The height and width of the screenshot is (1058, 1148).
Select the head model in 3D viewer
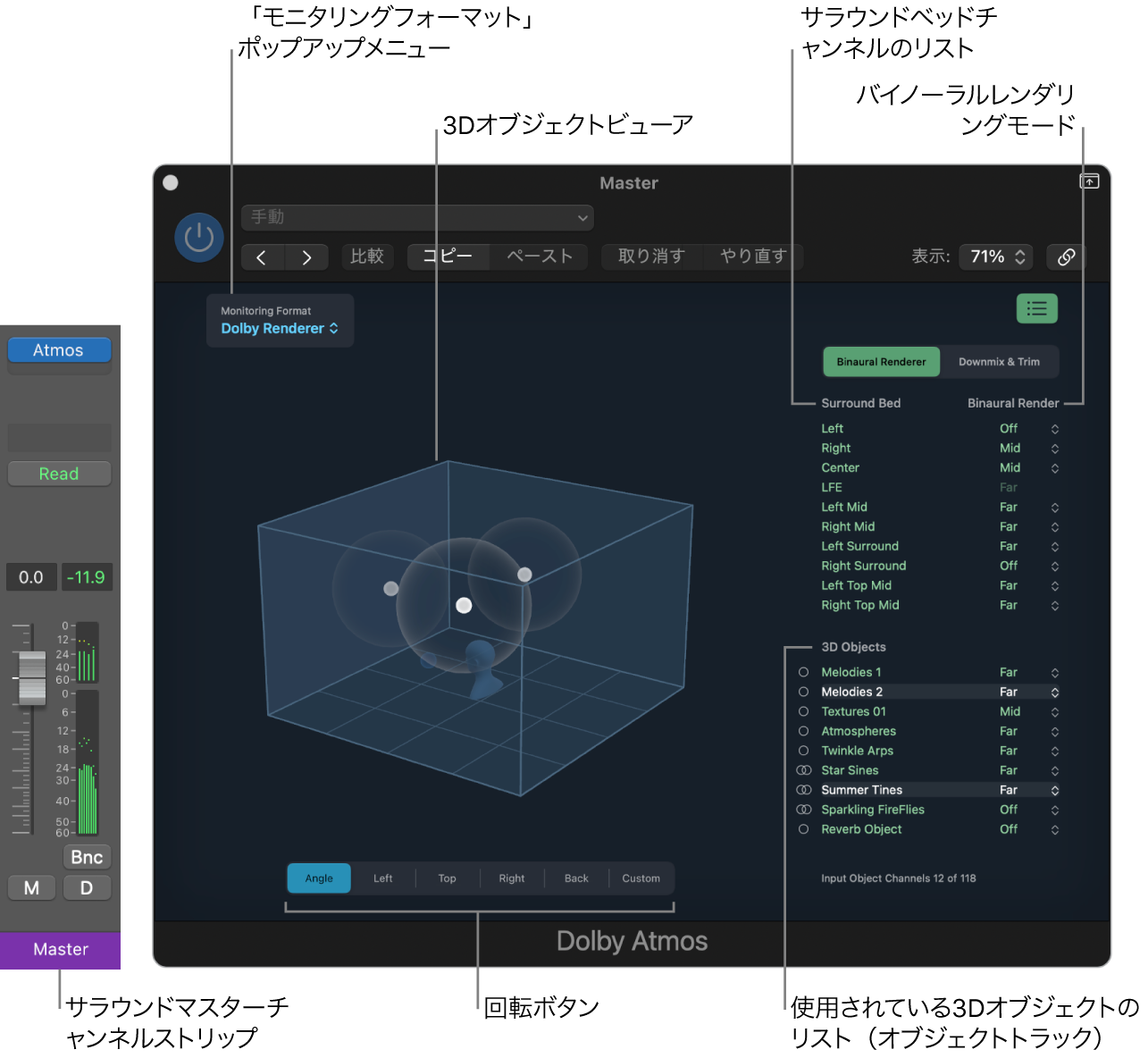[483, 668]
